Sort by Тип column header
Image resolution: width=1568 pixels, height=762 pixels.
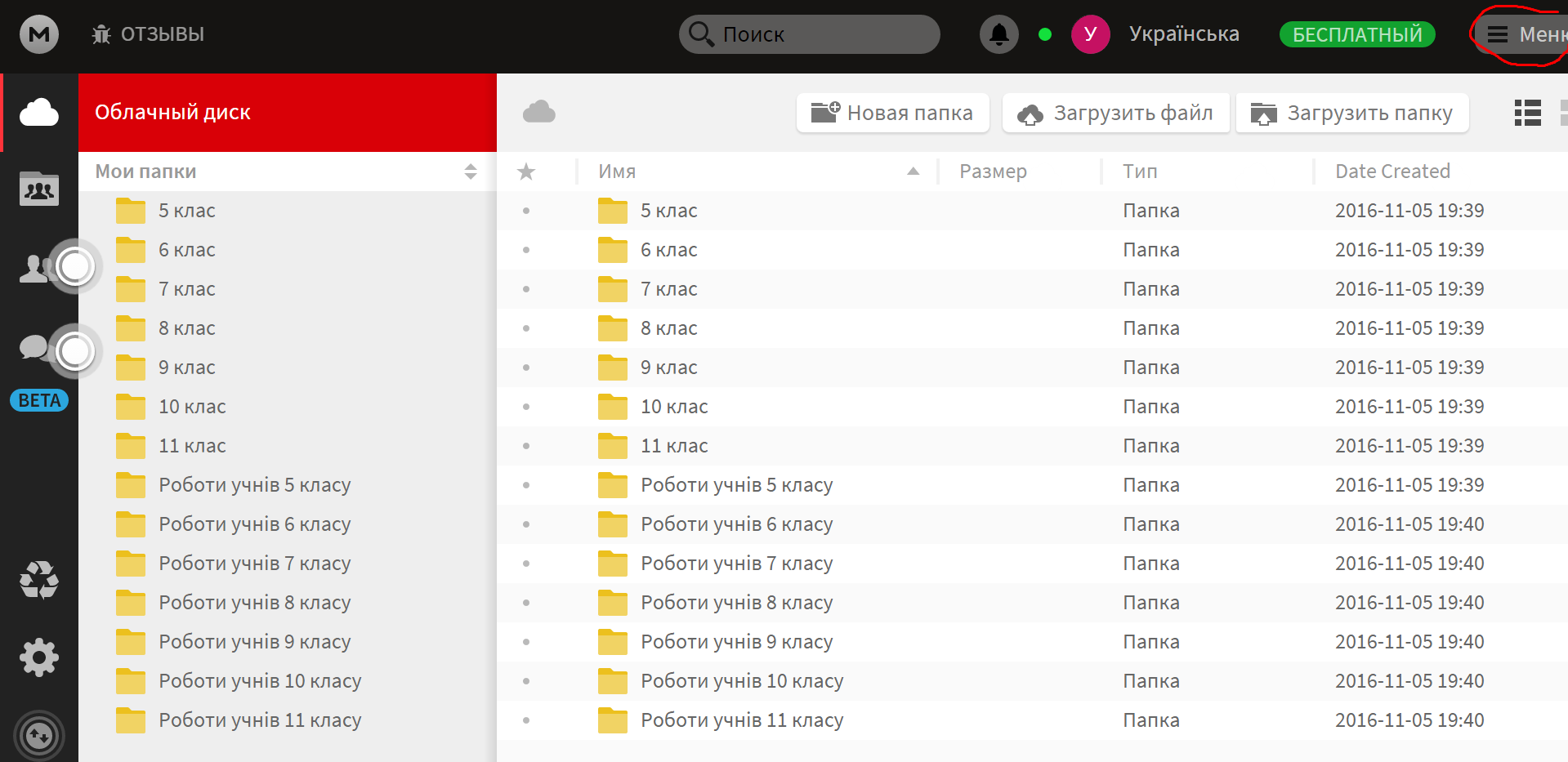click(1140, 172)
